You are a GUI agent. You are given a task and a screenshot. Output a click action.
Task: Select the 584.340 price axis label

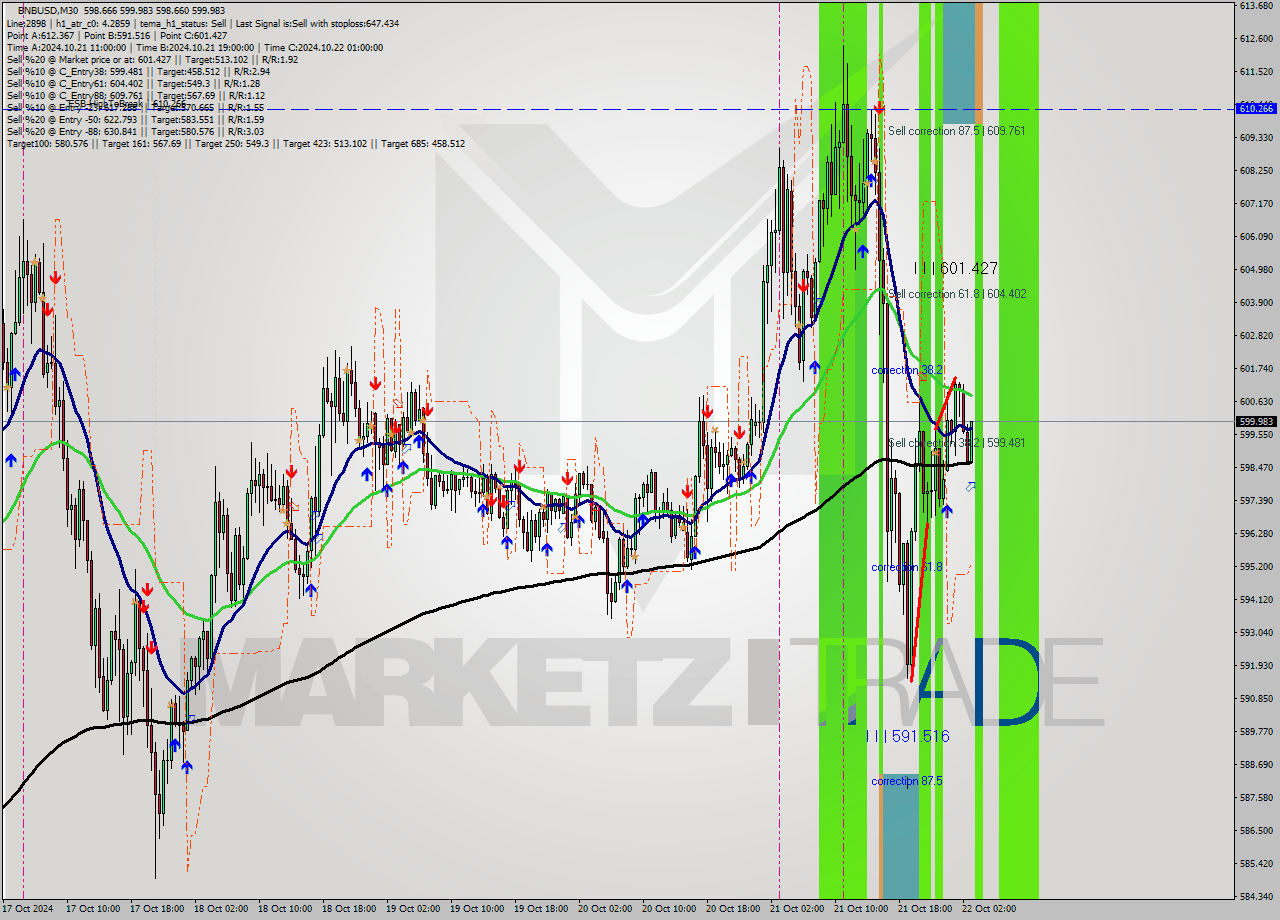[x=1256, y=897]
